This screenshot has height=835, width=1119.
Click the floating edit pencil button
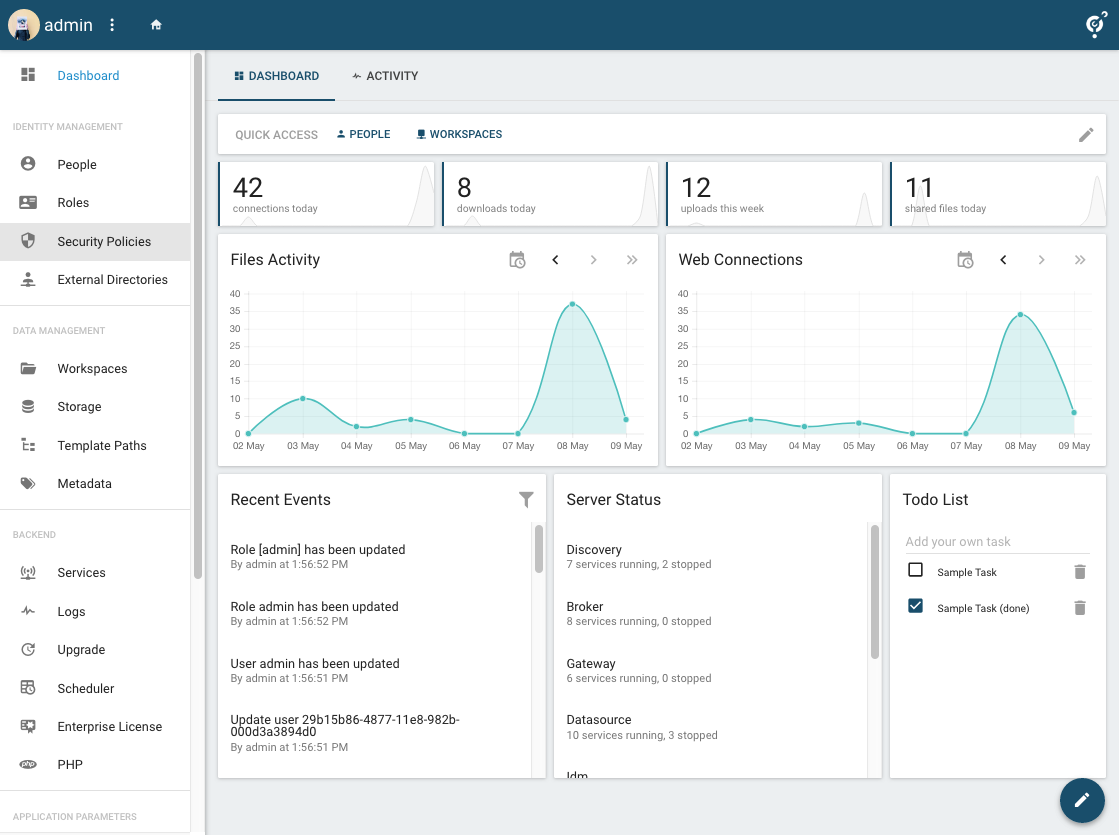pyautogui.click(x=1082, y=800)
